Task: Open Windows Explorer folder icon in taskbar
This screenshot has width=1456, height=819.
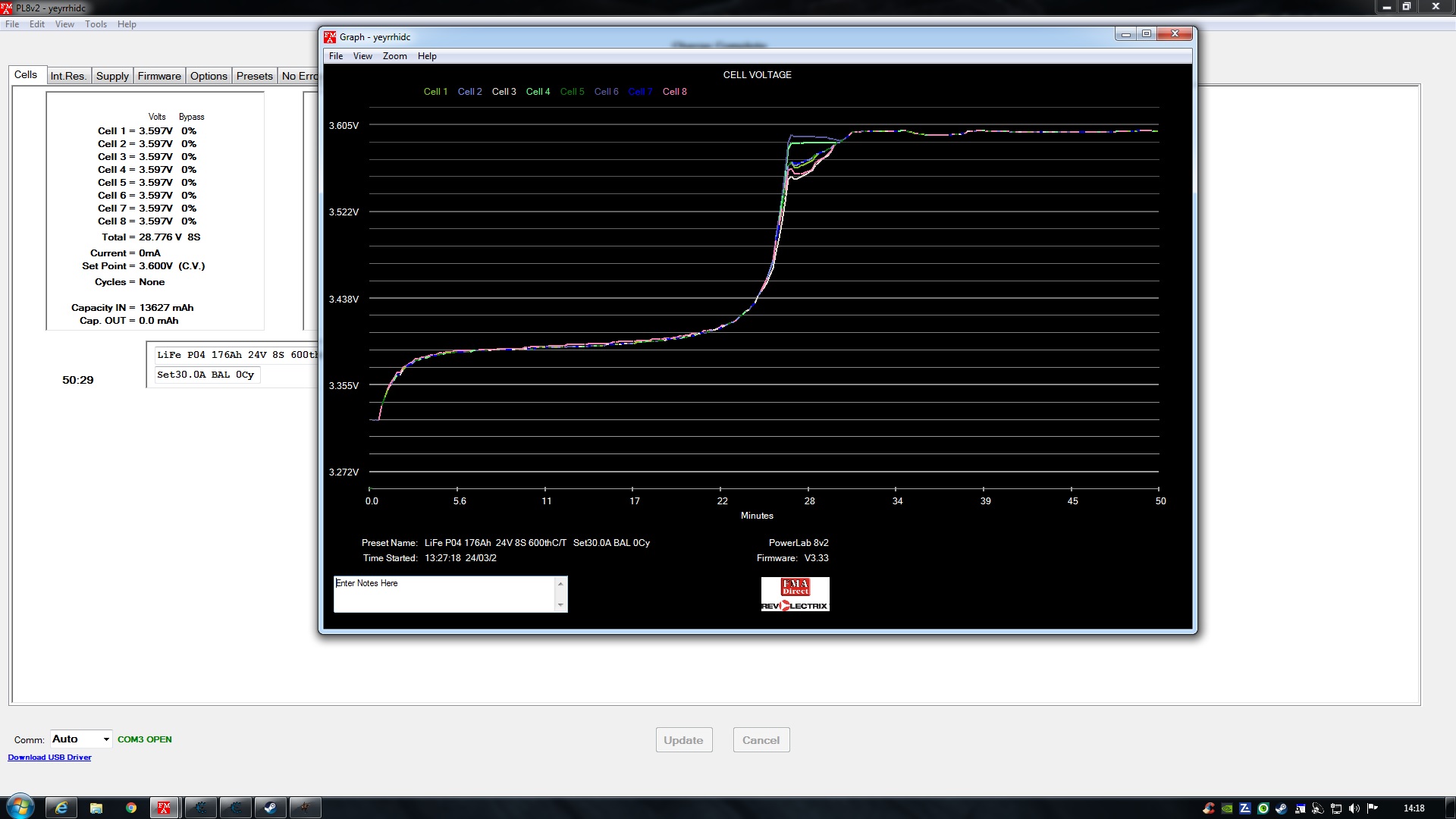Action: pyautogui.click(x=96, y=808)
